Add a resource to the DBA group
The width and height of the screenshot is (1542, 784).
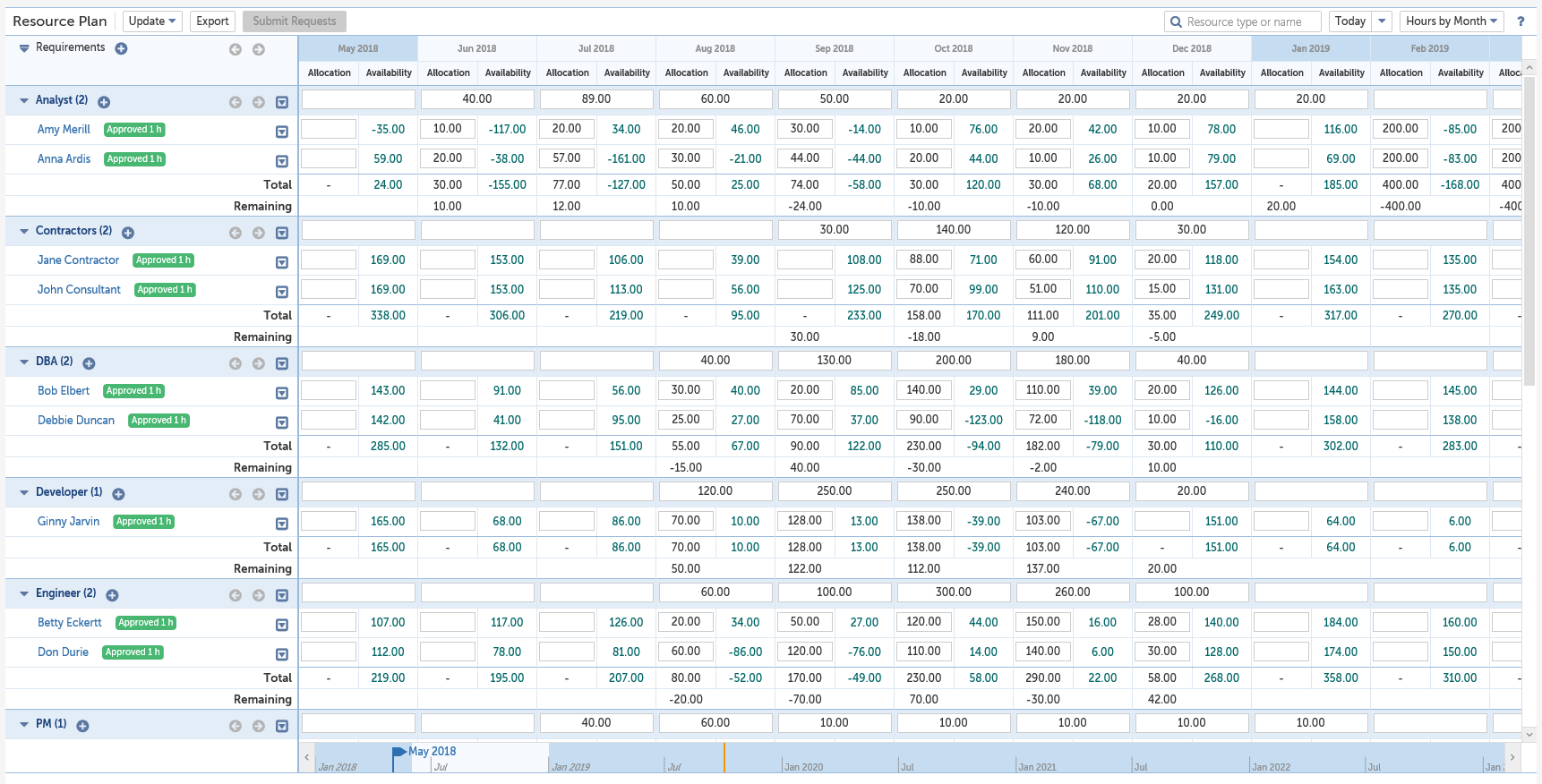pos(90,363)
